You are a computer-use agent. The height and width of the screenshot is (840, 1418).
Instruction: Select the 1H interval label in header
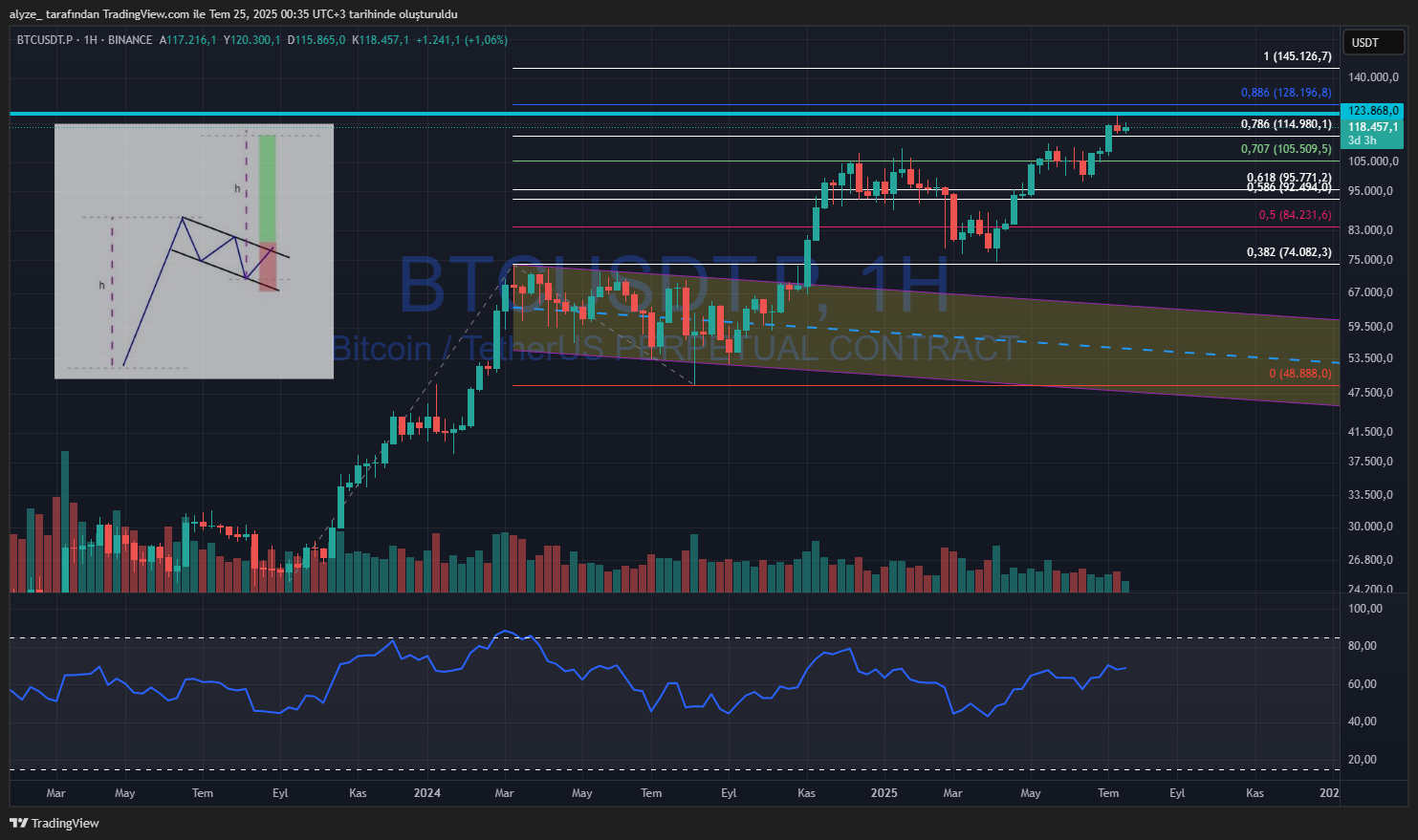coord(91,40)
